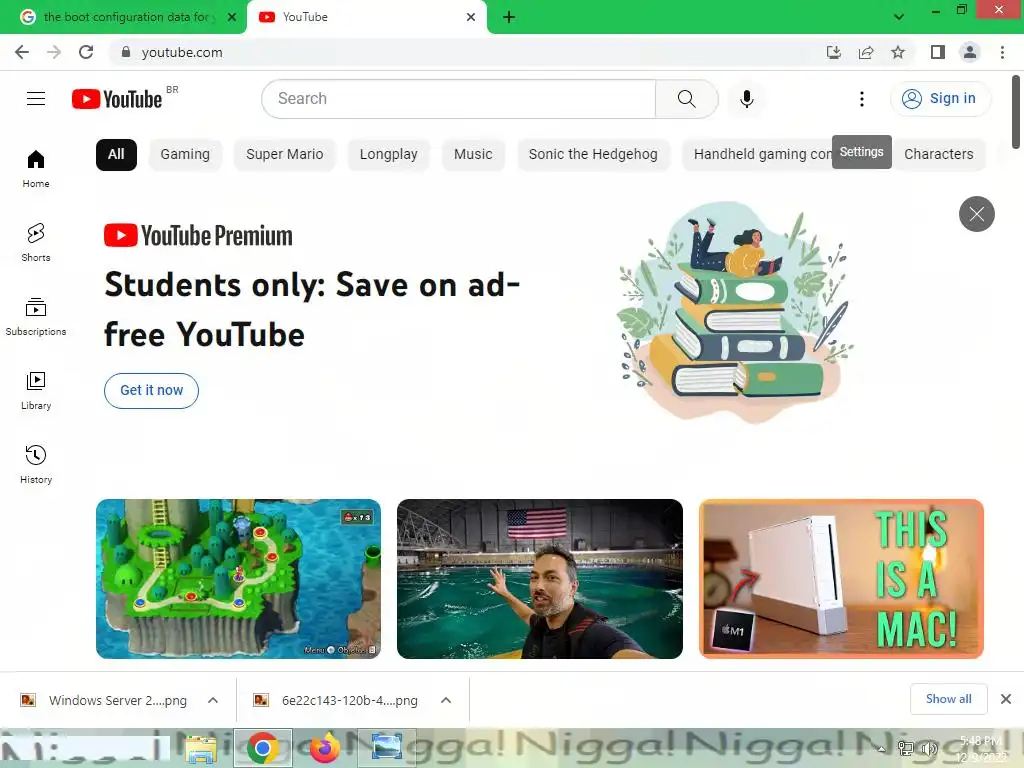Bookmark this tab with the star

tap(898, 52)
